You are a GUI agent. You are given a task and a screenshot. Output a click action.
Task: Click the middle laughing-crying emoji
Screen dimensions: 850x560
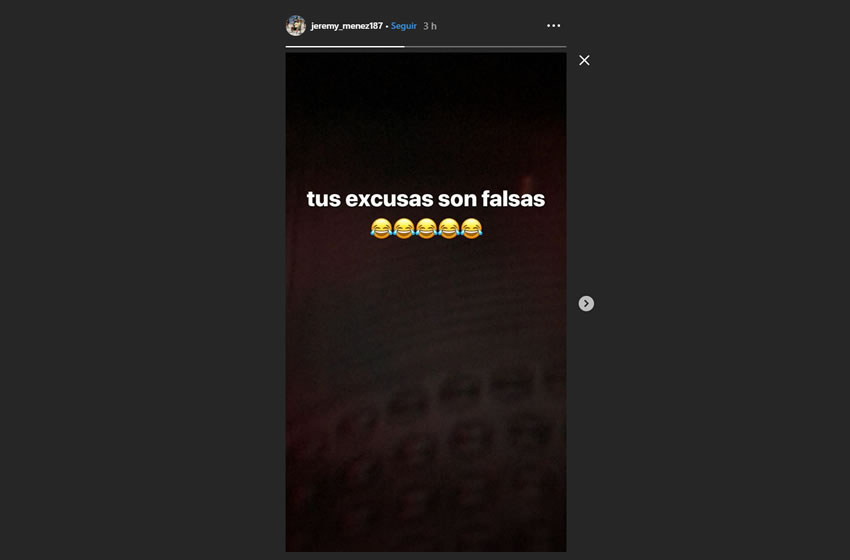(x=426, y=228)
